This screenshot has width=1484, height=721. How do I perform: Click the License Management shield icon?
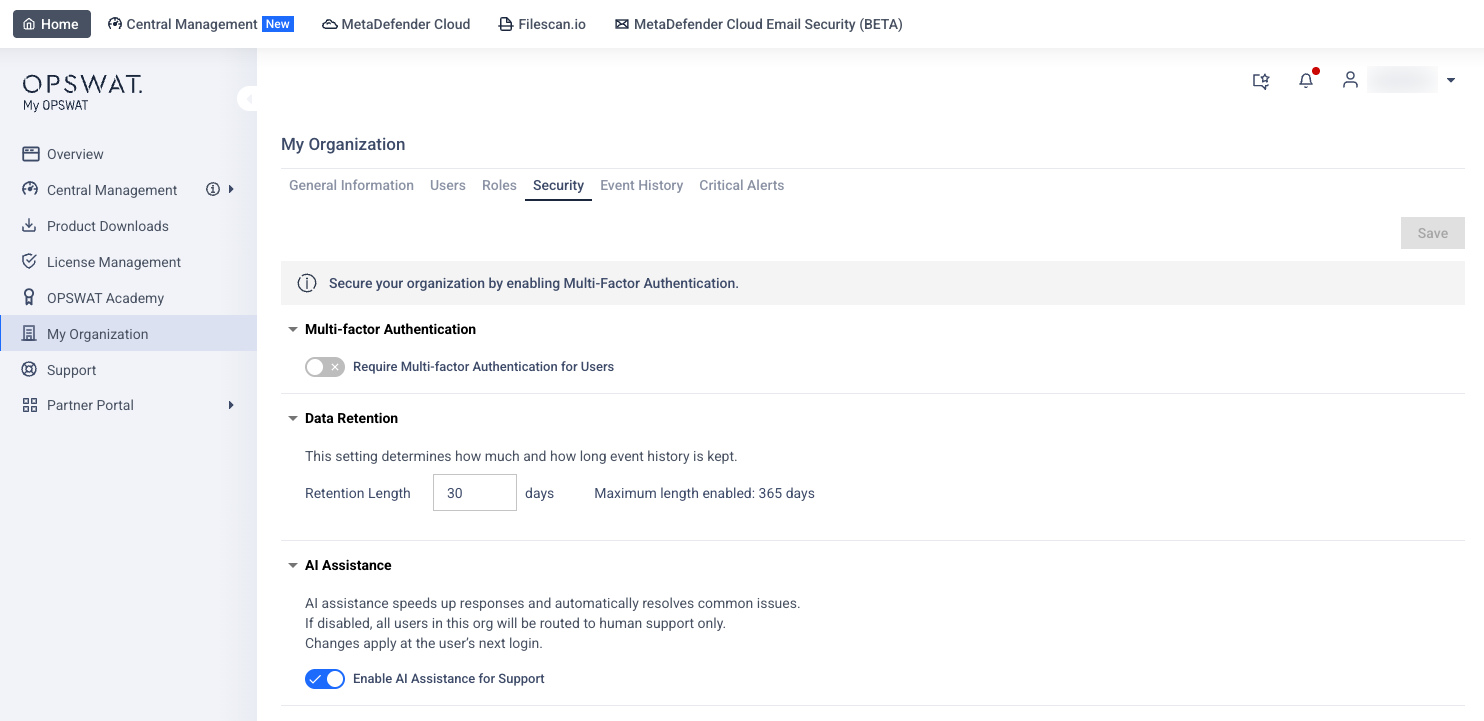tap(29, 262)
